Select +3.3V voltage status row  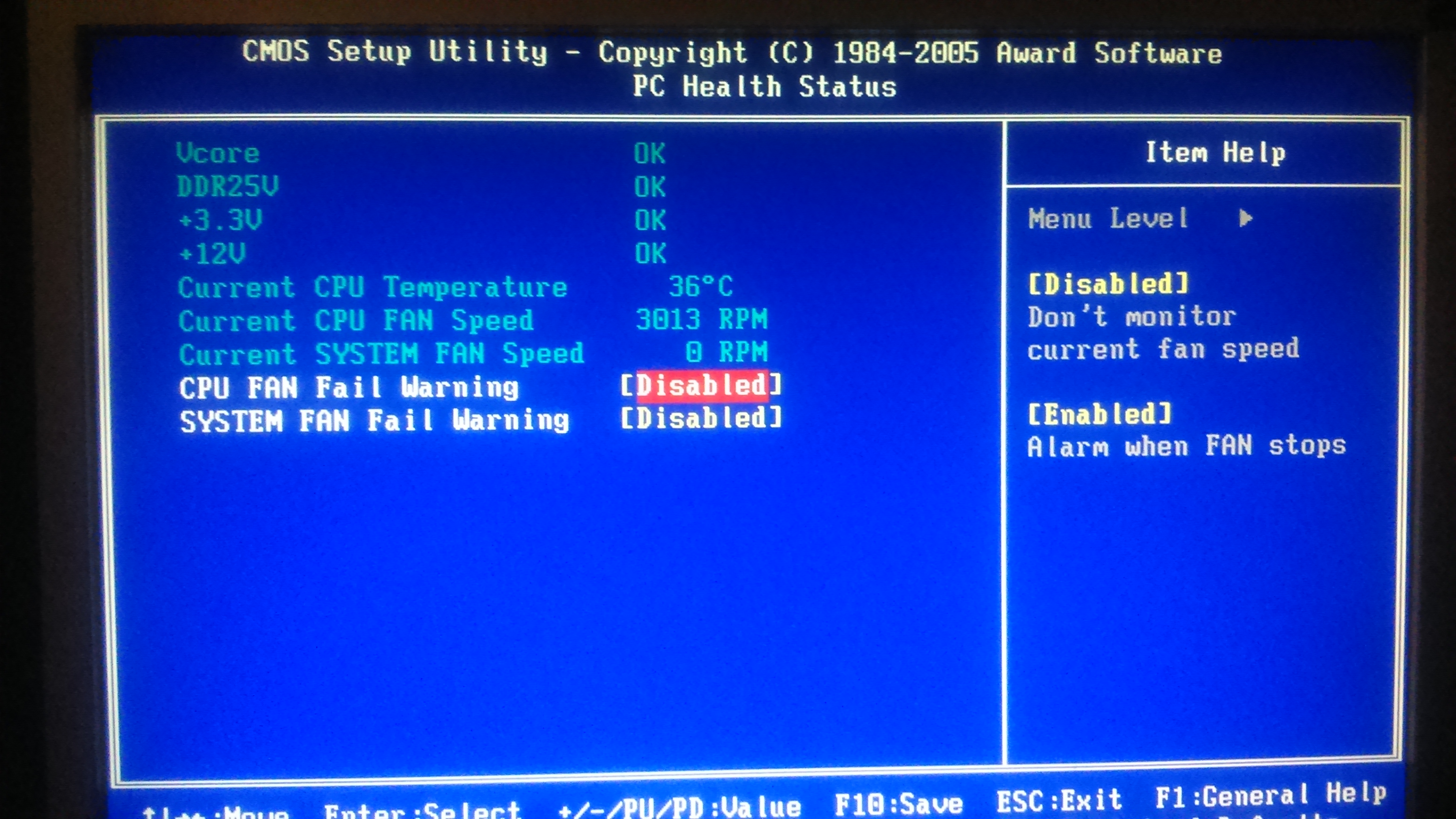400,219
